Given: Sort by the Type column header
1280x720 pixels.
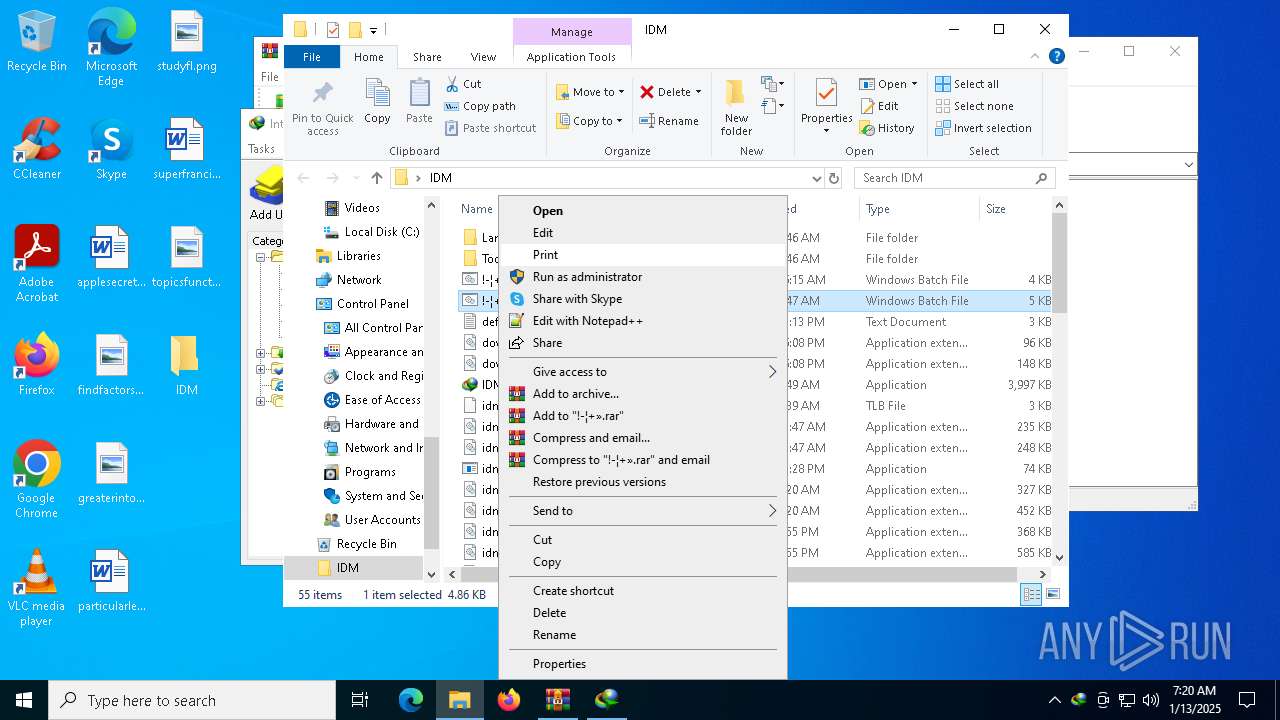Looking at the screenshot, I should click(919, 209).
